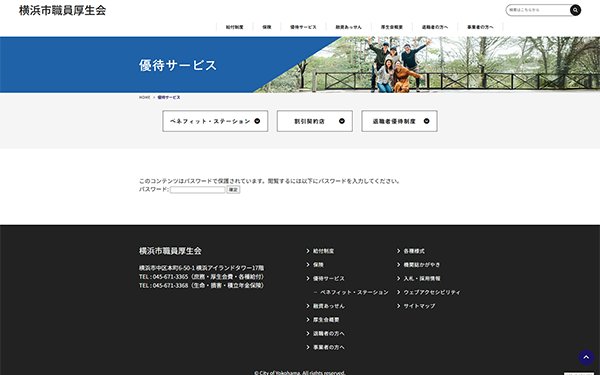Open footer link 厚生会概要
This screenshot has width=600, height=375.
coord(326,320)
